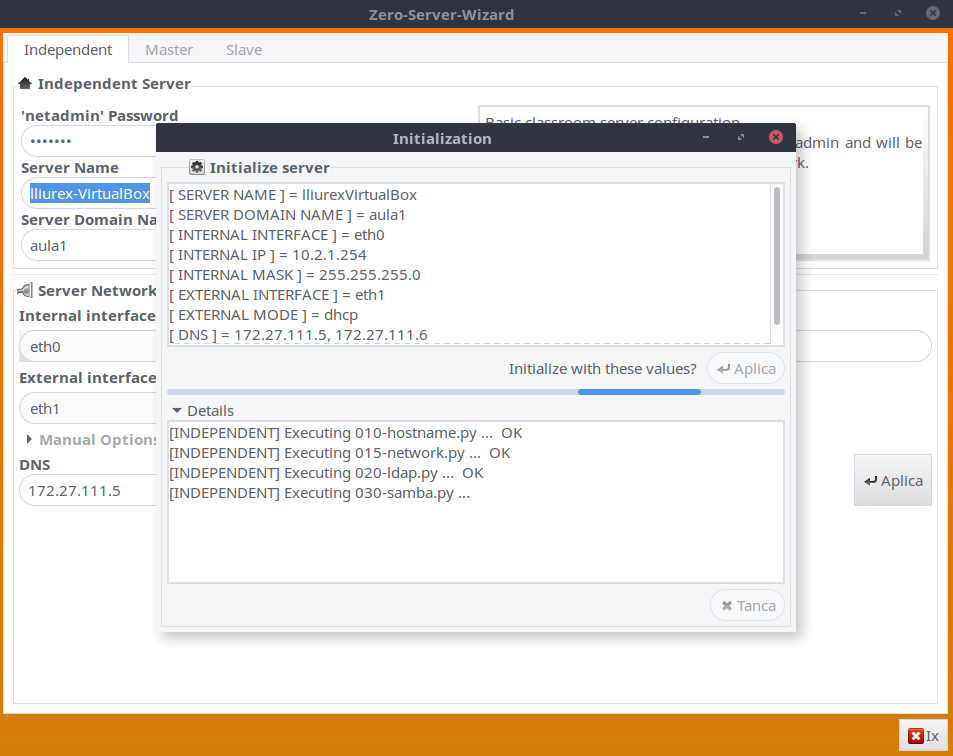The width and height of the screenshot is (953, 756).
Task: Close the Initialization dialog with the red button
Action: coord(775,138)
